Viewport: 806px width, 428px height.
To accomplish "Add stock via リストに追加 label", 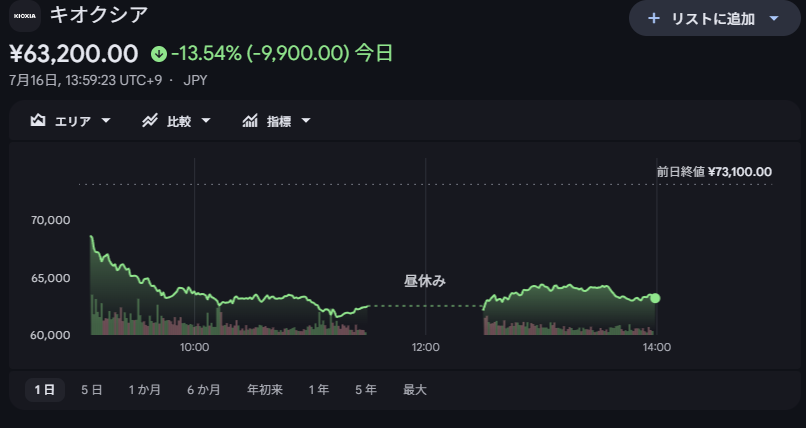I will [713, 19].
